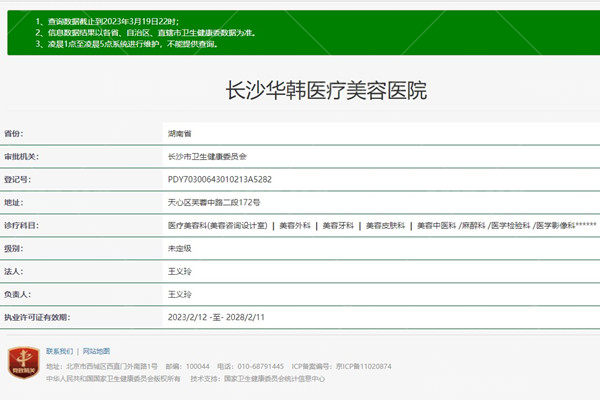This screenshot has height=400, width=600.
Task: Click notice line two about 卫生健康委数据
Action: click(146, 33)
